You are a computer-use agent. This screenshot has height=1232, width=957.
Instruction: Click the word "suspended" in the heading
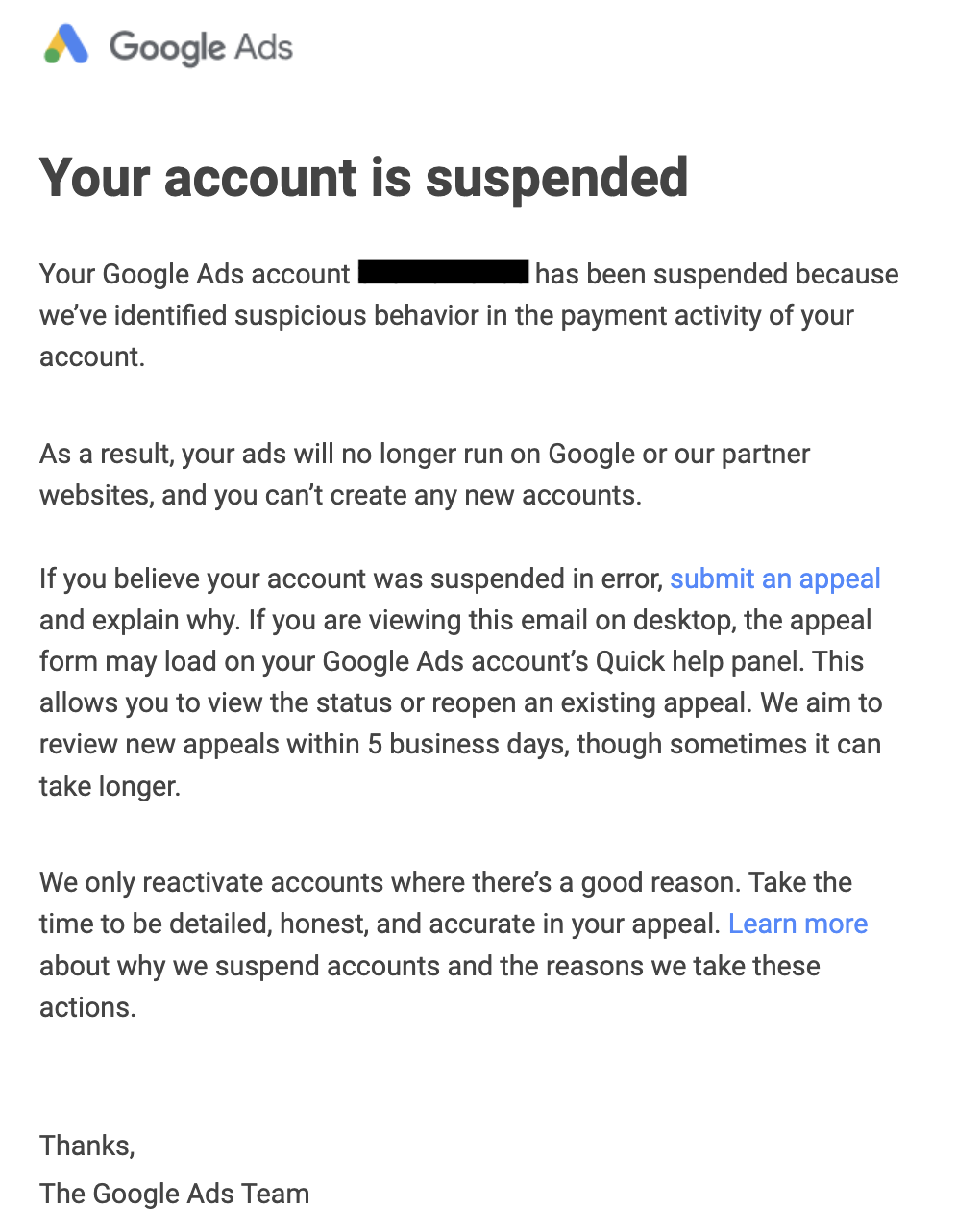coord(557,178)
